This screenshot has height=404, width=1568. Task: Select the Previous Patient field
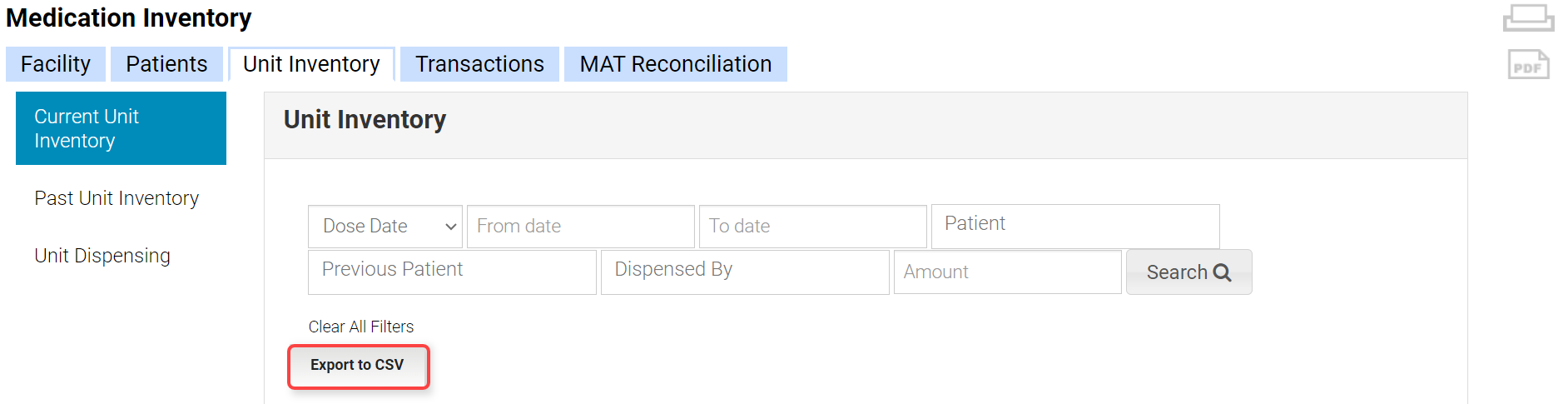click(x=452, y=272)
